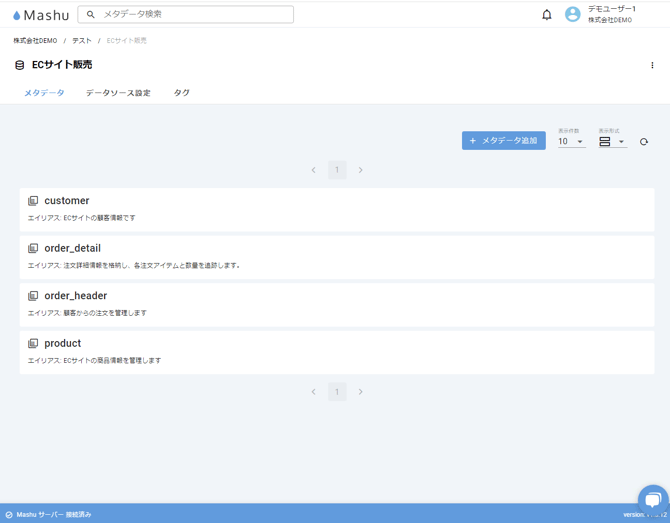Screen dimensions: 670x523
Task: Click the refresh icon
Action: click(644, 142)
